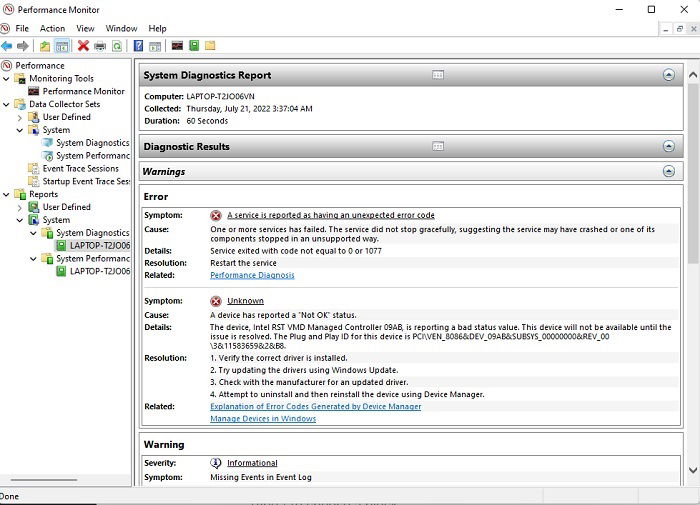Toggle the Show/Hide Action Pane icon
The height and width of the screenshot is (505, 700).
click(155, 46)
